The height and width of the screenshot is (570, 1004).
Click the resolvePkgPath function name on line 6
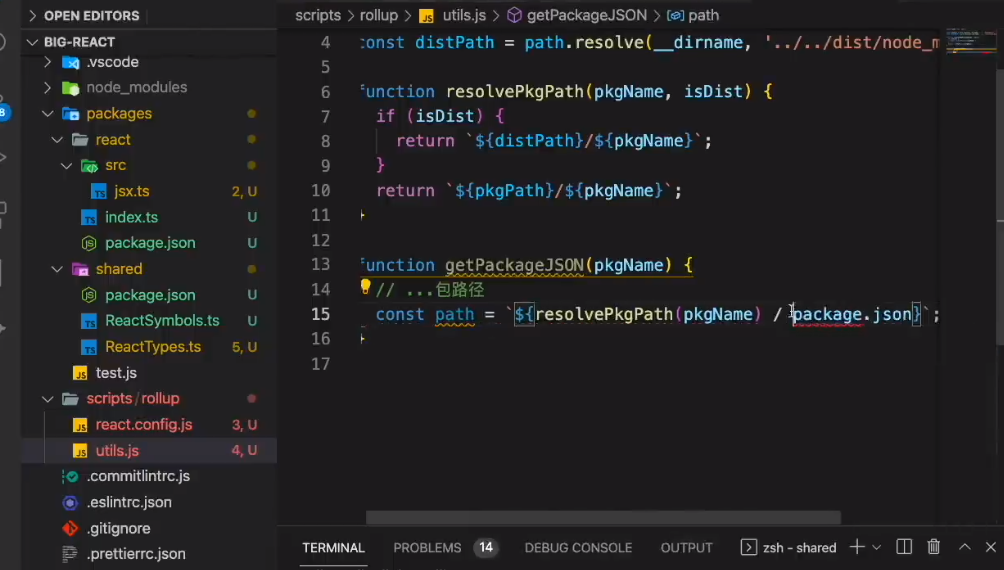[x=515, y=92]
